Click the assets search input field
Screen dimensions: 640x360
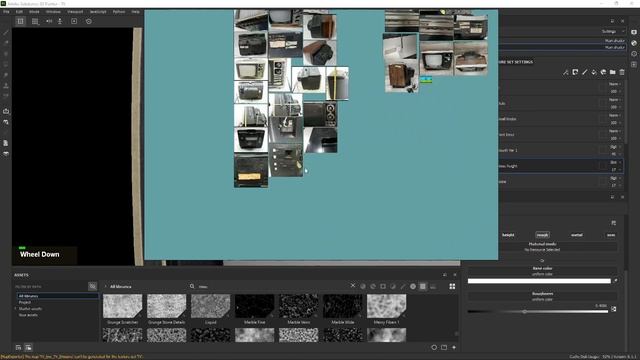click(271, 287)
